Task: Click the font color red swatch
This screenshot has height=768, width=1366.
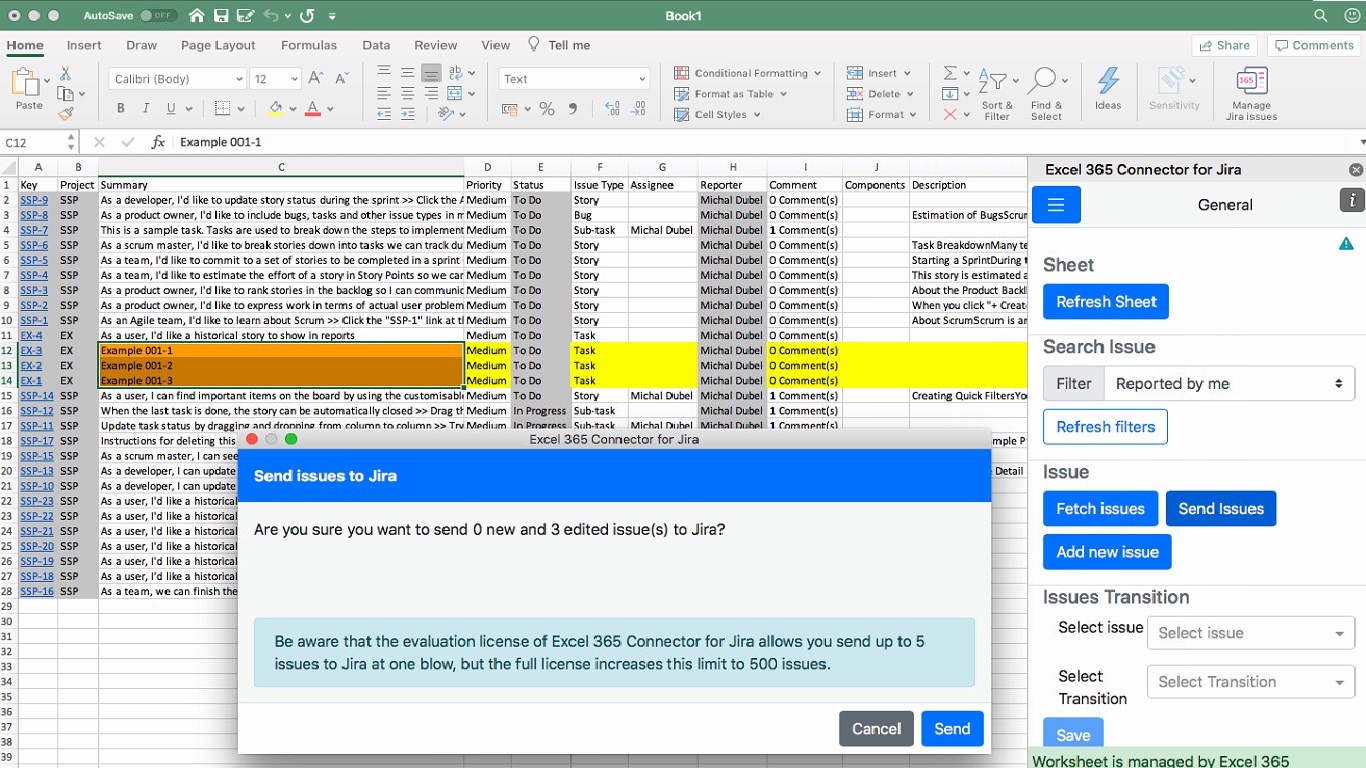Action: coord(313,109)
